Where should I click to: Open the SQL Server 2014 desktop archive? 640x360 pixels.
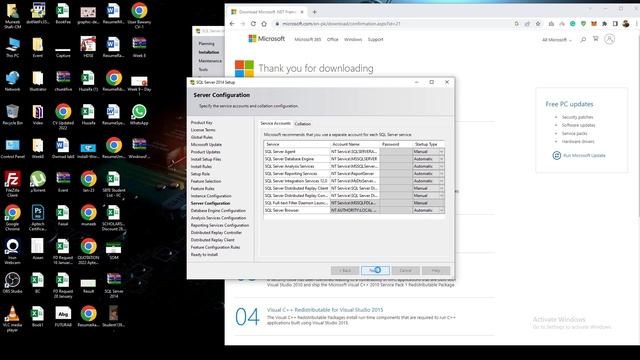coord(114,285)
